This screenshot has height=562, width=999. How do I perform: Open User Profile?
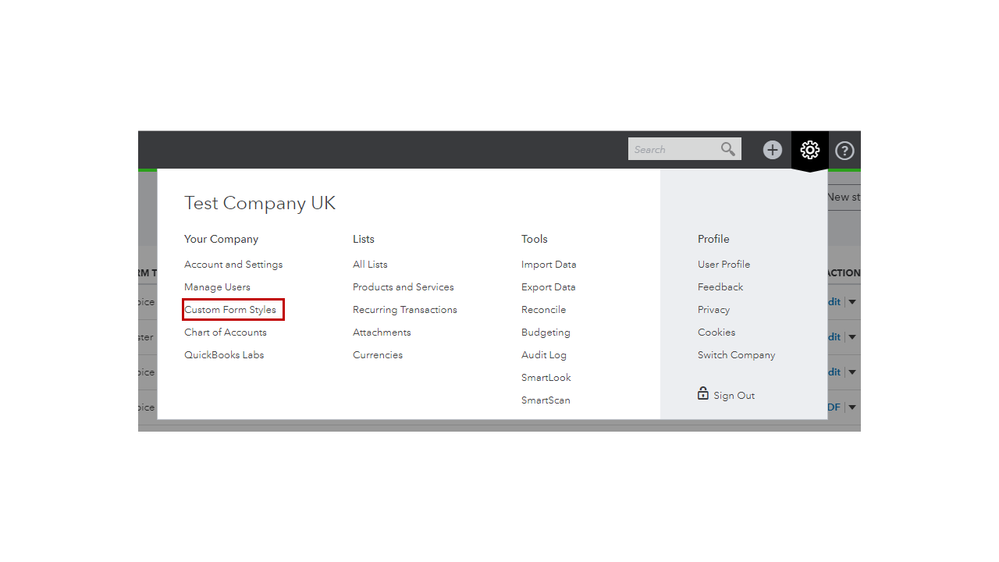pos(724,264)
